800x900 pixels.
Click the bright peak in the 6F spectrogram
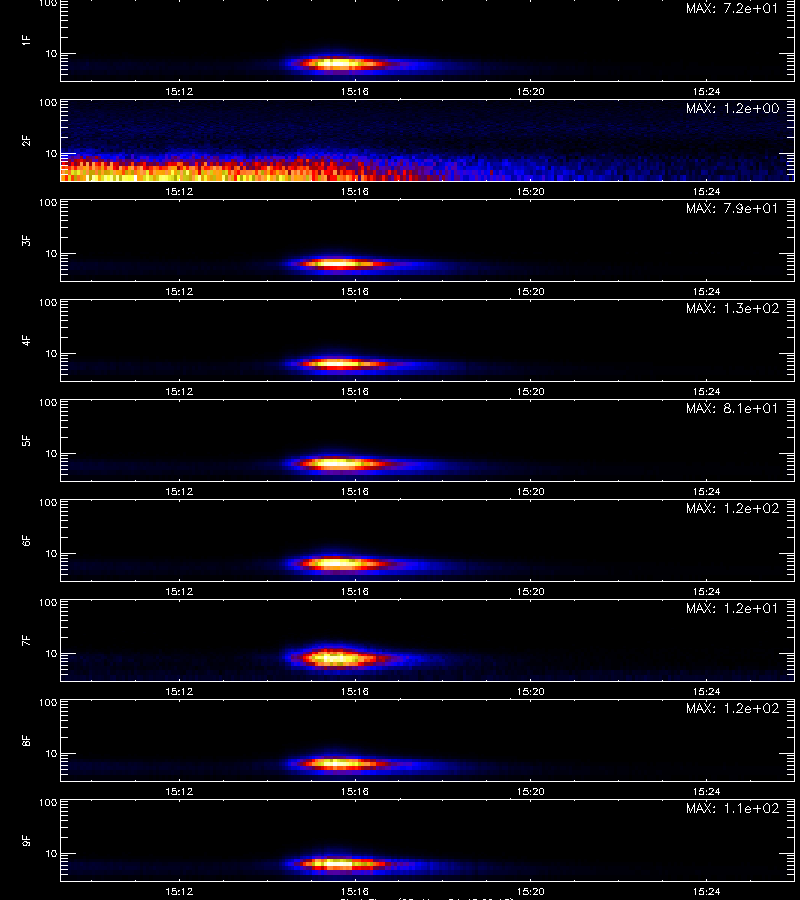339,564
